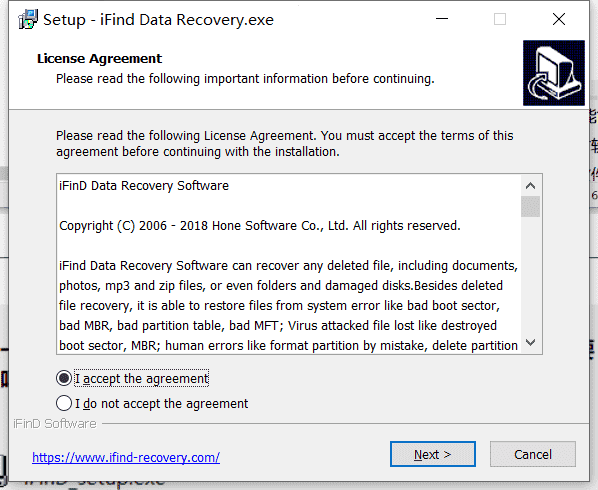The width and height of the screenshot is (598, 490).
Task: Click the setup installer icon in title bar
Action: coord(28,19)
